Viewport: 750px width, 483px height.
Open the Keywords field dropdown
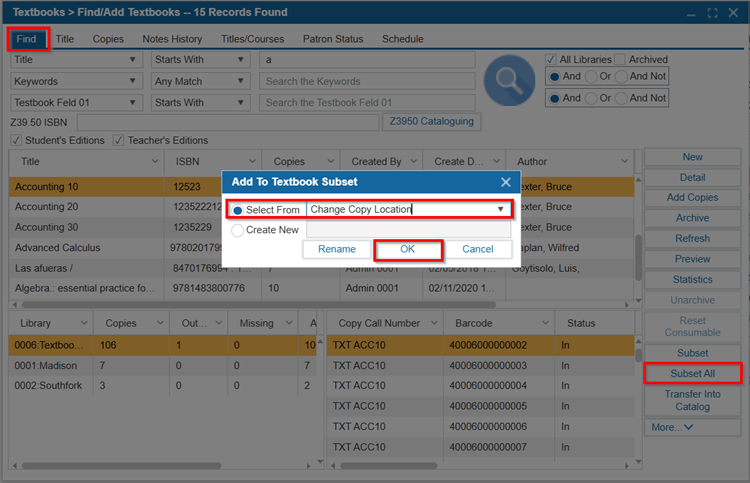[x=132, y=81]
